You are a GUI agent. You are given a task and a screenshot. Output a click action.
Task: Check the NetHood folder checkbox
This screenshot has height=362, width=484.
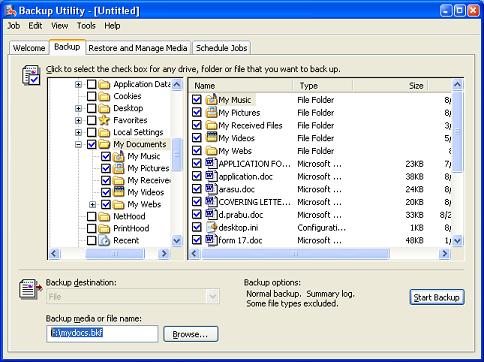(x=92, y=216)
